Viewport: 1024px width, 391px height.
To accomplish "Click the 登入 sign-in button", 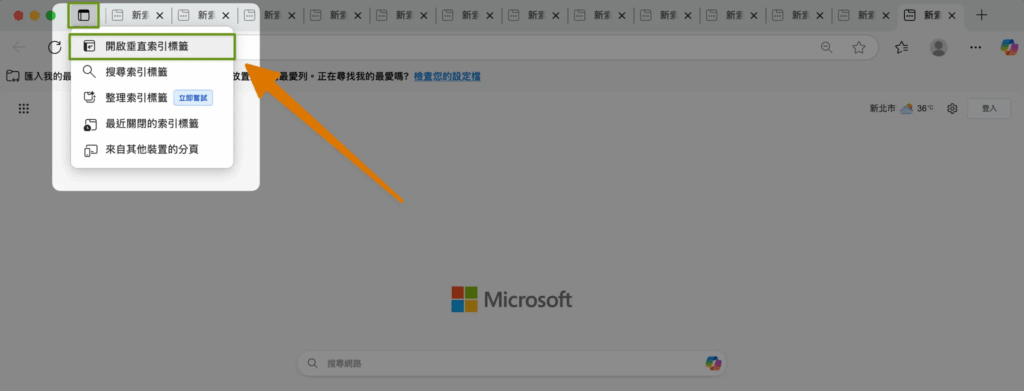I will [989, 108].
